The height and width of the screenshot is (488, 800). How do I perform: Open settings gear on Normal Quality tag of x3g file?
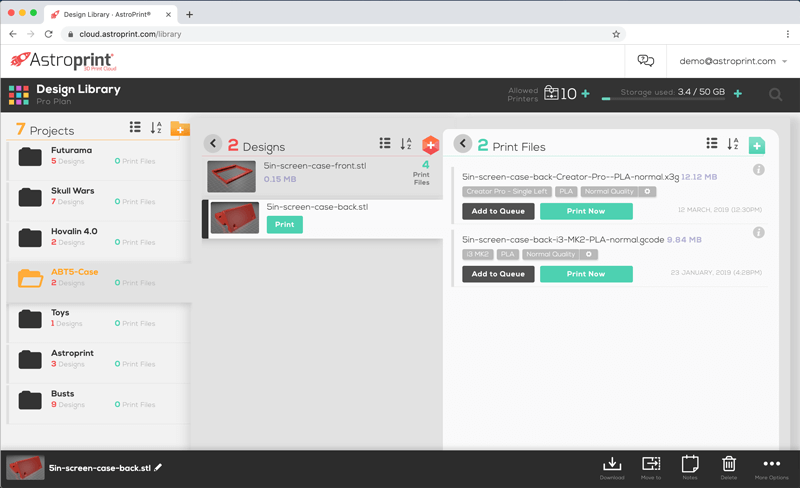tap(647, 191)
